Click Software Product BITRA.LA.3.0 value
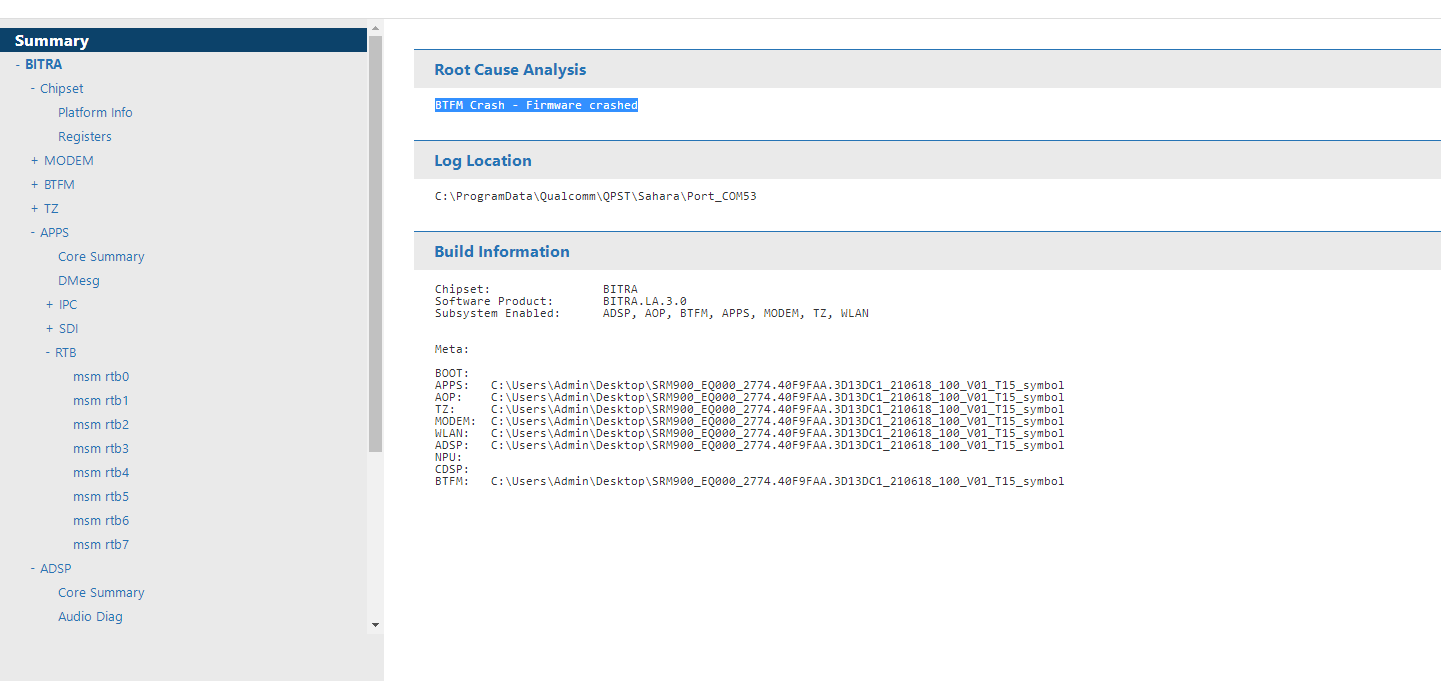The width and height of the screenshot is (1441, 681). coord(645,301)
